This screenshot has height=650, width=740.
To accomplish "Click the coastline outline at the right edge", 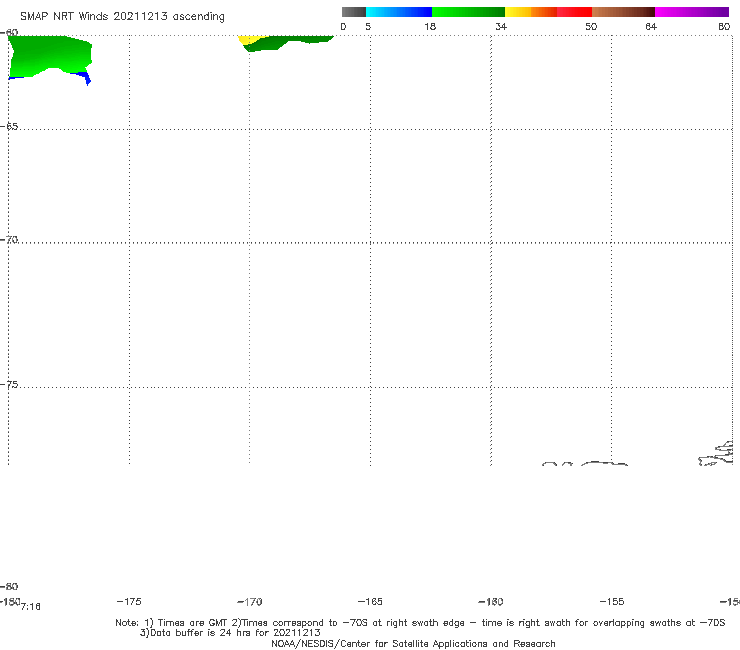I will [716, 454].
